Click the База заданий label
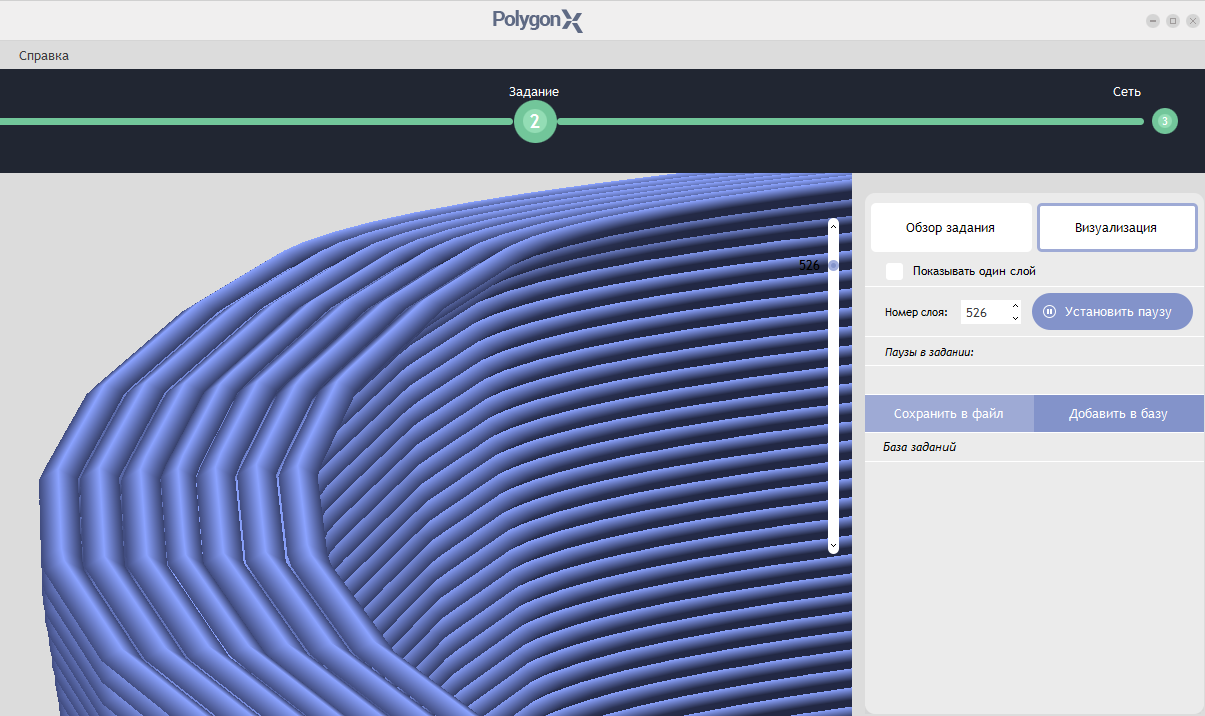The height and width of the screenshot is (716, 1205). (920, 447)
